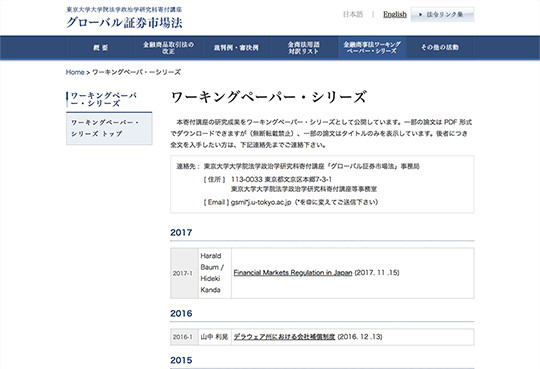
Task: Click the arrow icon in 法令リンク集 button
Action: click(x=420, y=14)
